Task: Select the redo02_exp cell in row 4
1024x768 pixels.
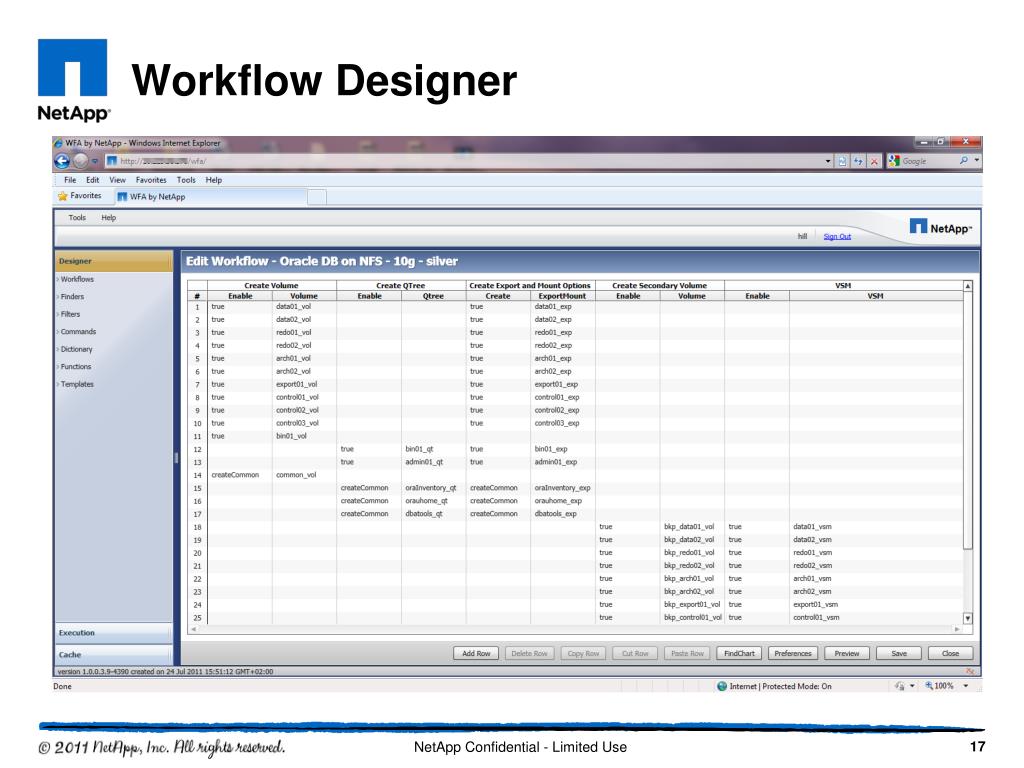Action: [562, 345]
